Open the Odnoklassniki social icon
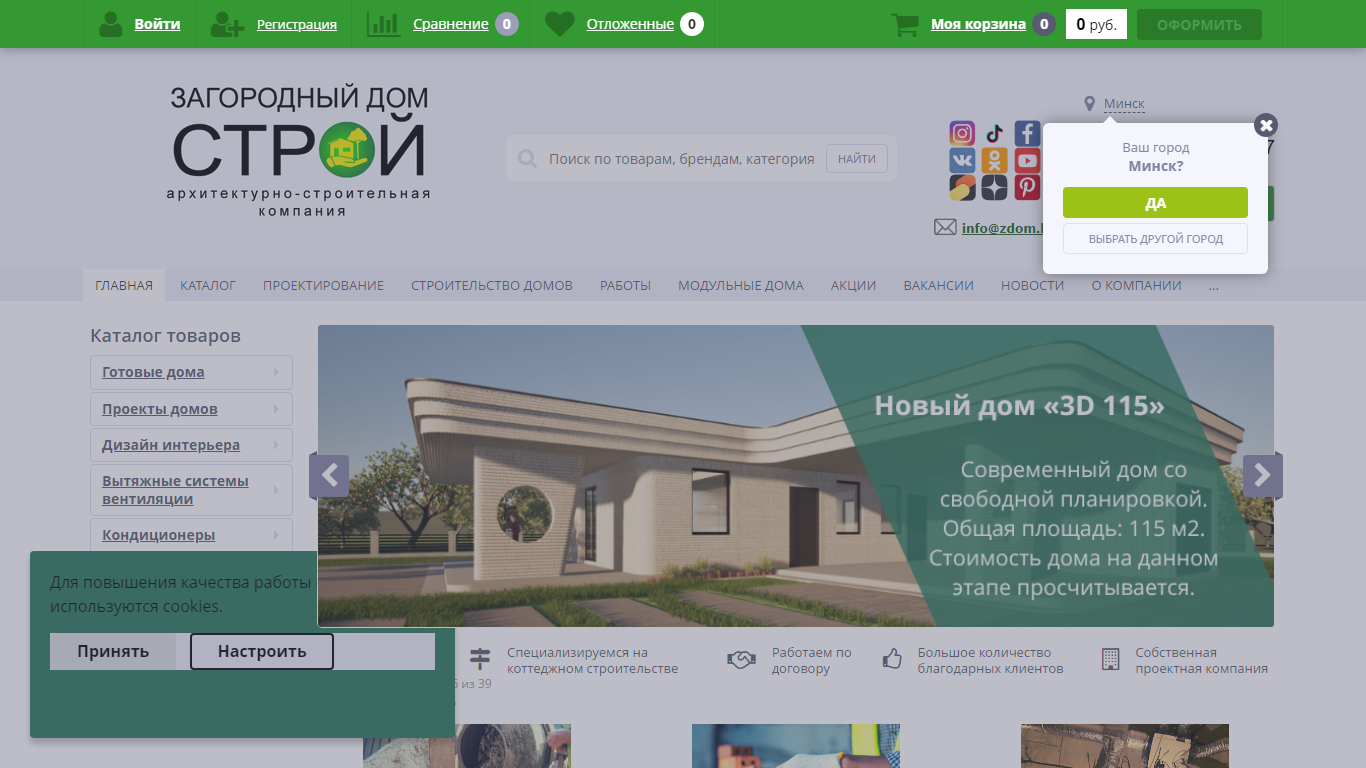1366x768 pixels. [x=995, y=160]
